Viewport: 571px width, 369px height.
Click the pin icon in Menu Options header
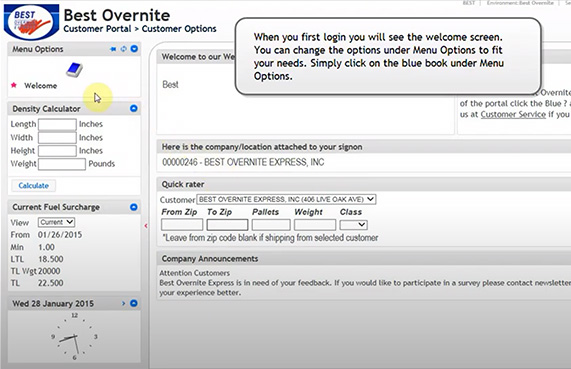pos(113,49)
